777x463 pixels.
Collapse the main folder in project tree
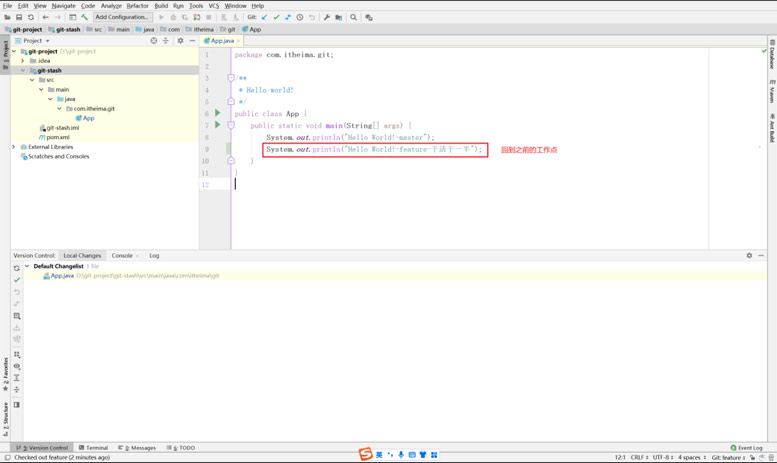point(41,89)
